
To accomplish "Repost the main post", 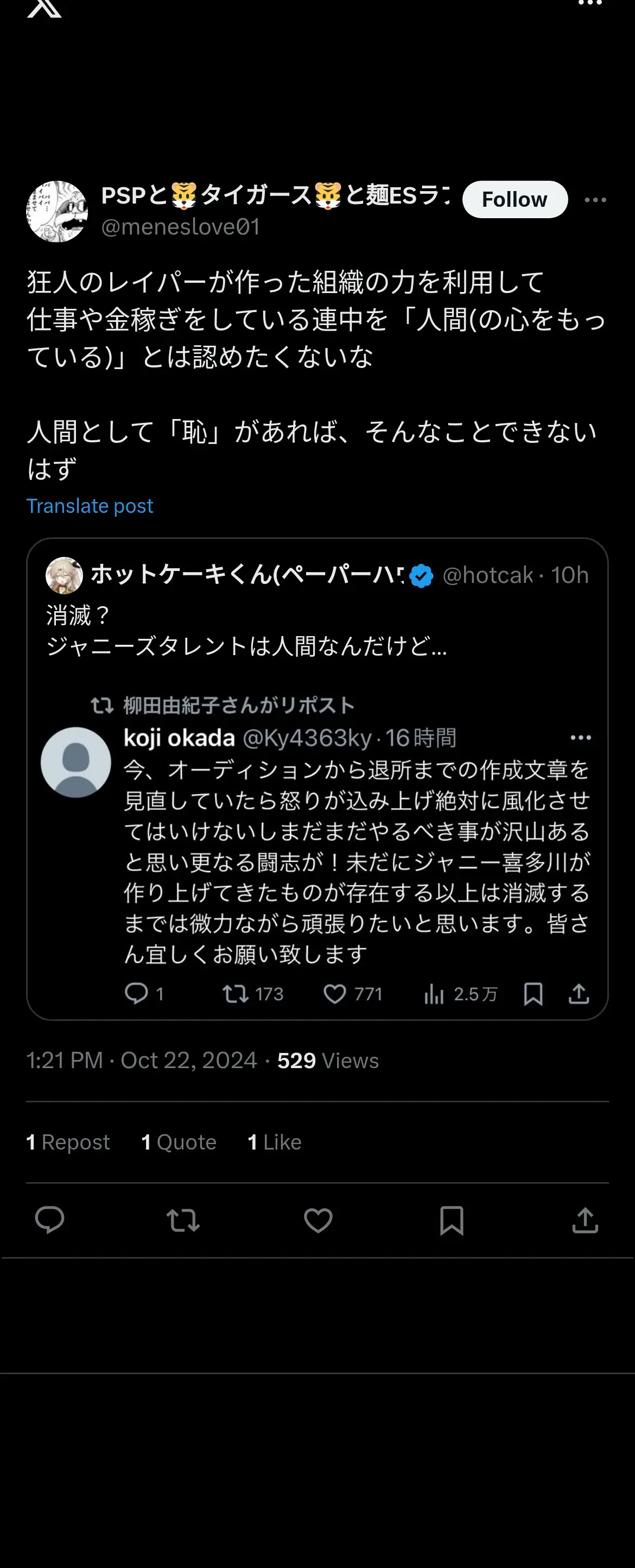I will coord(183,1220).
